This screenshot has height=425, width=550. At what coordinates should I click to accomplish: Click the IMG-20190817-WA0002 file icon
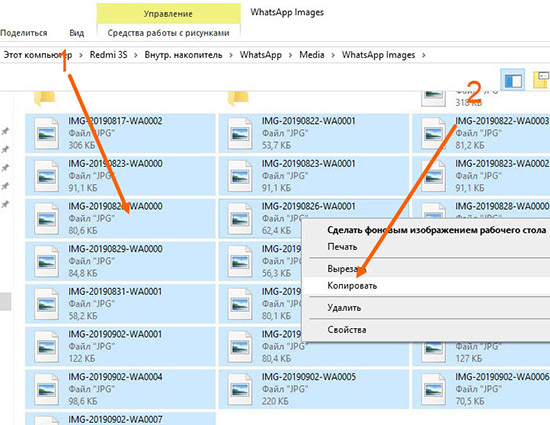pos(46,134)
